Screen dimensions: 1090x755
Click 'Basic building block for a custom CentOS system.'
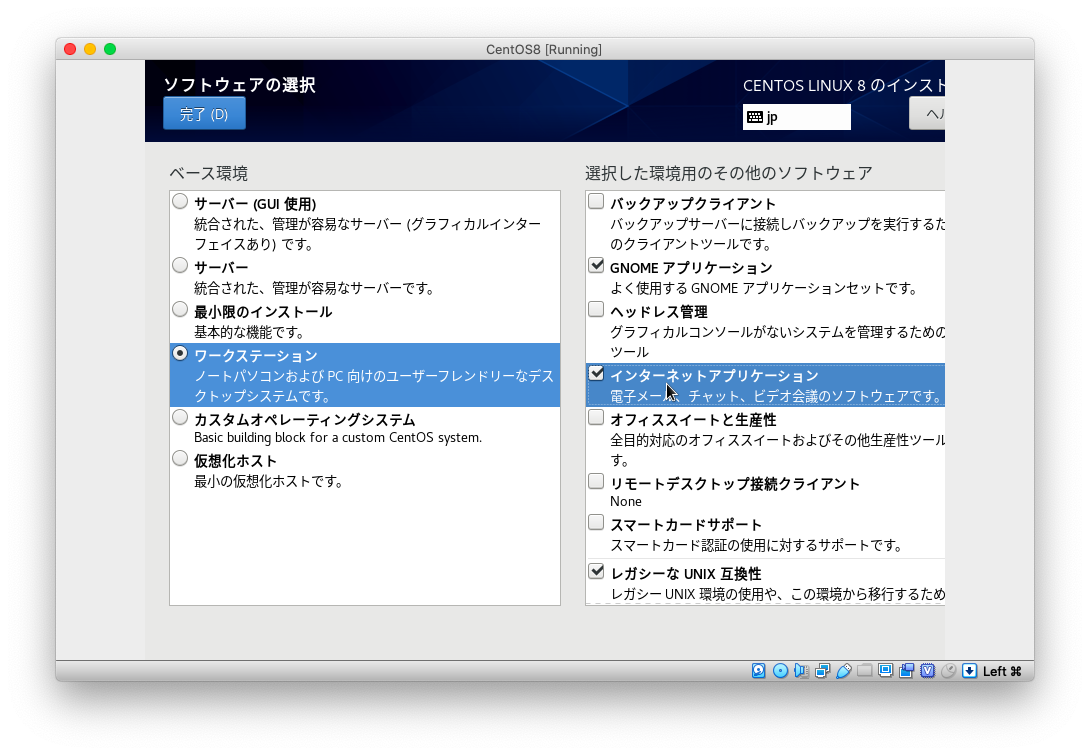tap(338, 437)
